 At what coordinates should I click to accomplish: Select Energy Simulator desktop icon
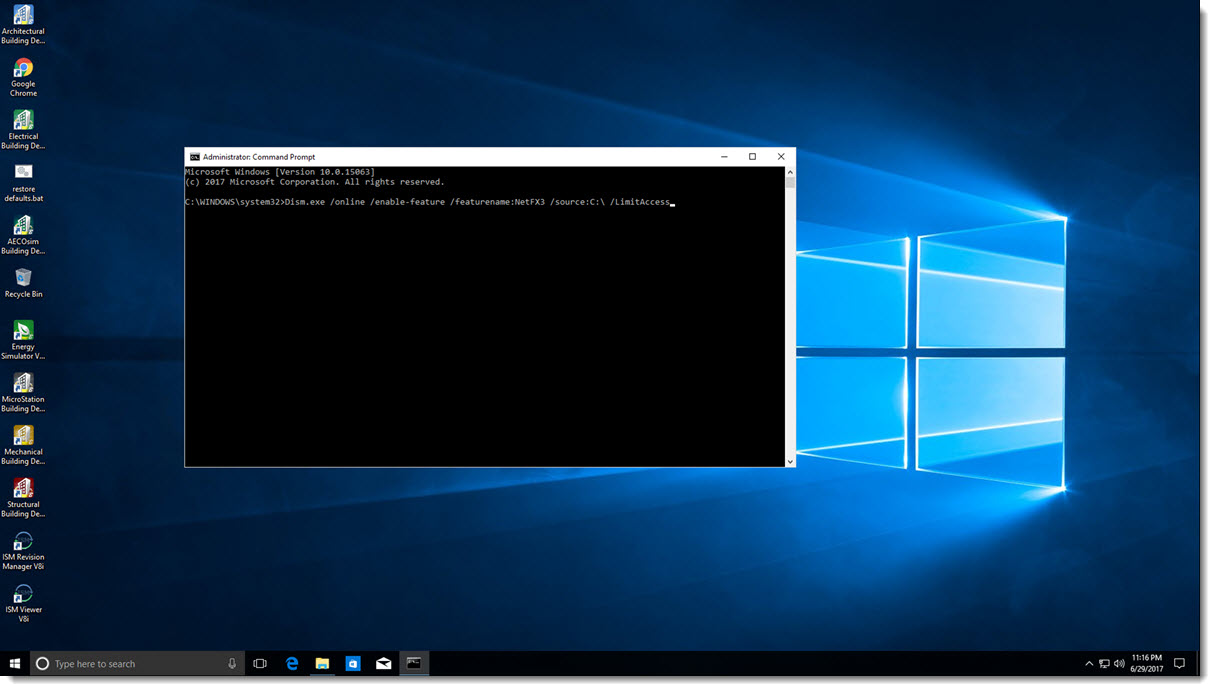[x=23, y=339]
